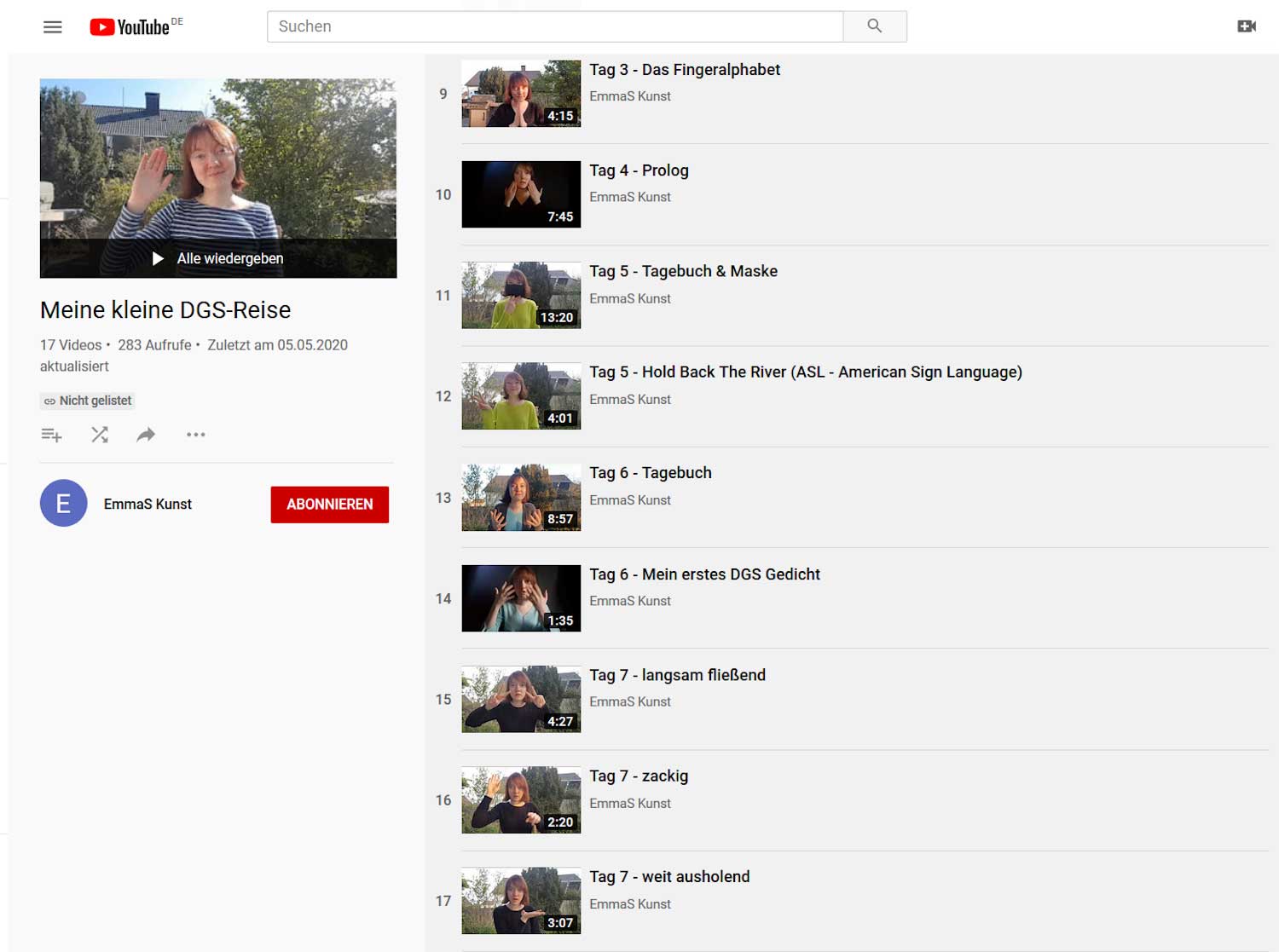
Task: Click EmmaS Kunst under Tag 3 video
Action: (630, 96)
